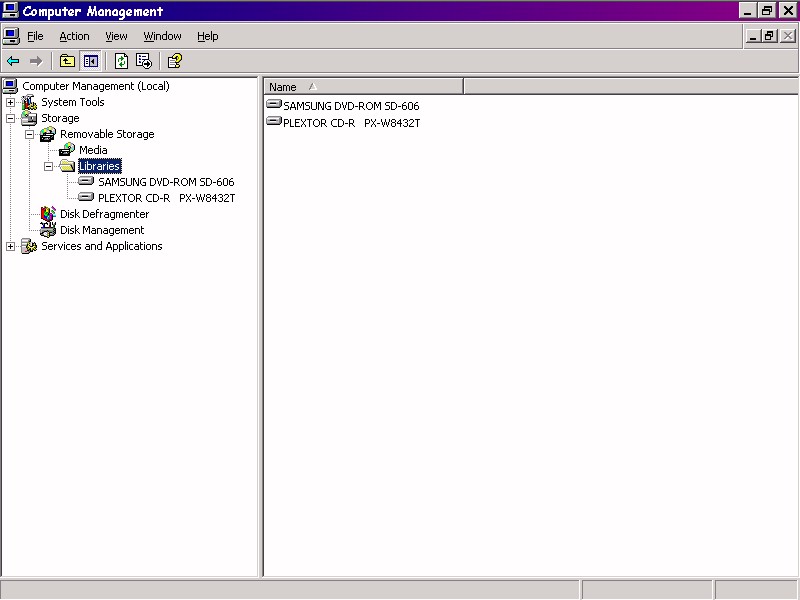
Task: Open the Action menu
Action: pyautogui.click(x=74, y=36)
